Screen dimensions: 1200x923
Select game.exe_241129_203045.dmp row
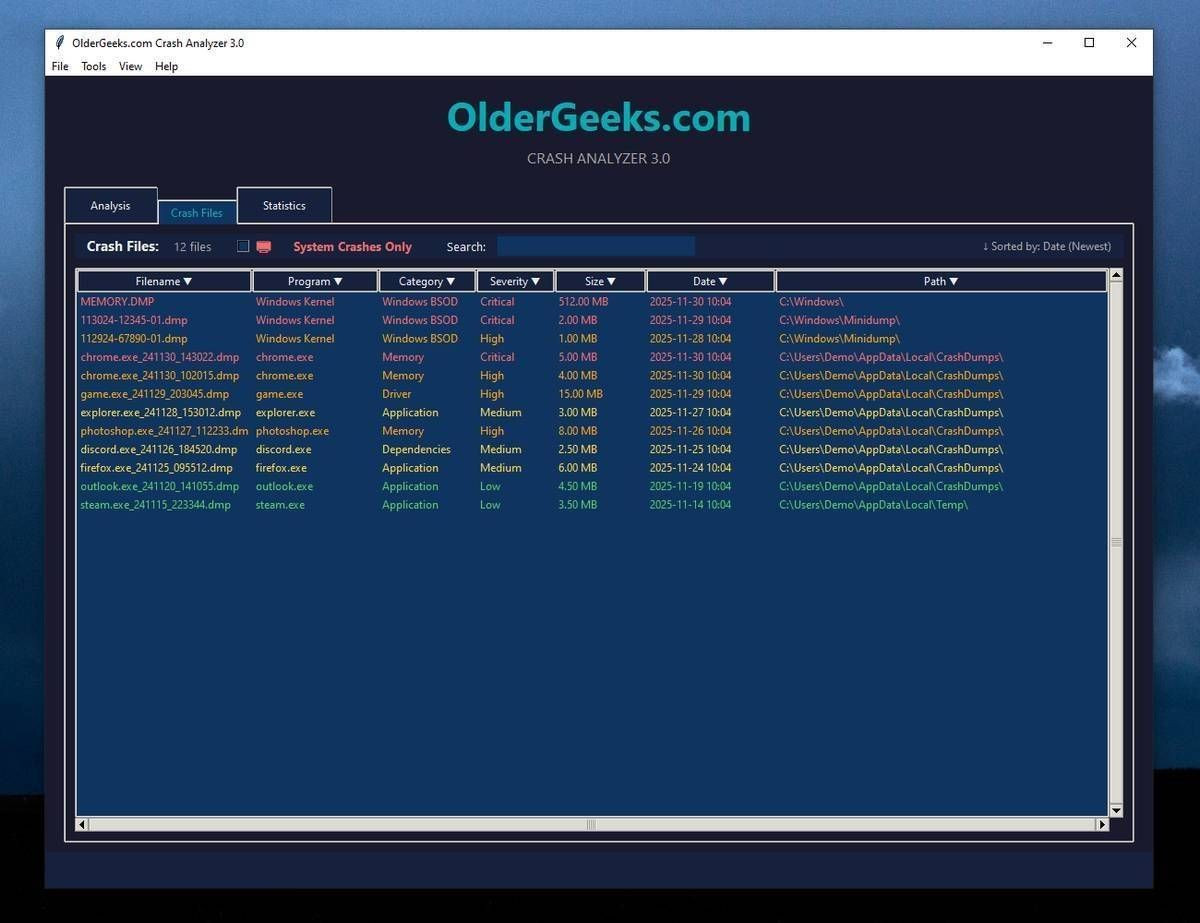point(592,394)
